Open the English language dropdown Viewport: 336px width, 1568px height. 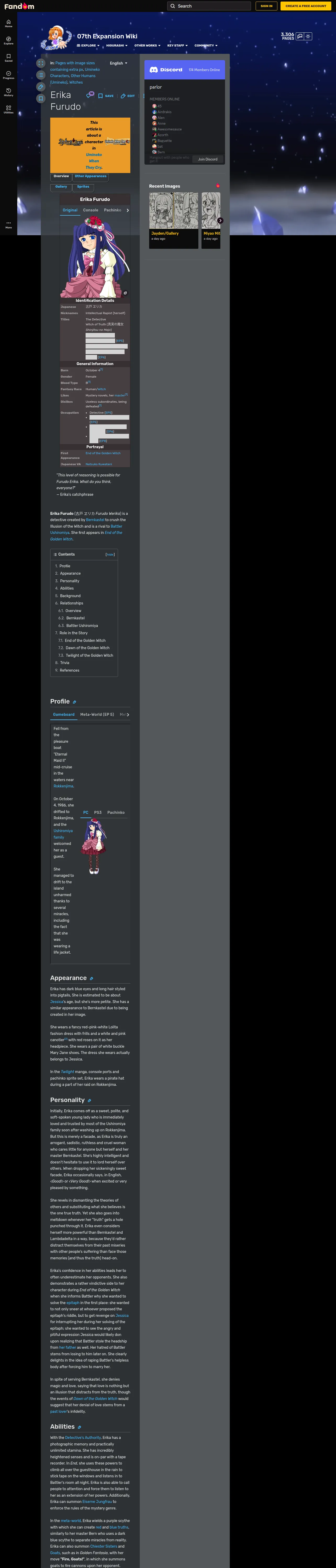[x=118, y=63]
